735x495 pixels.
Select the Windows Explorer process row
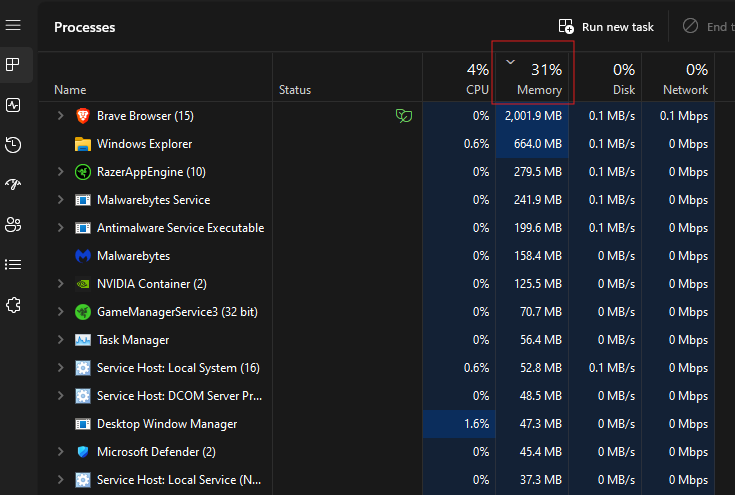pos(376,144)
